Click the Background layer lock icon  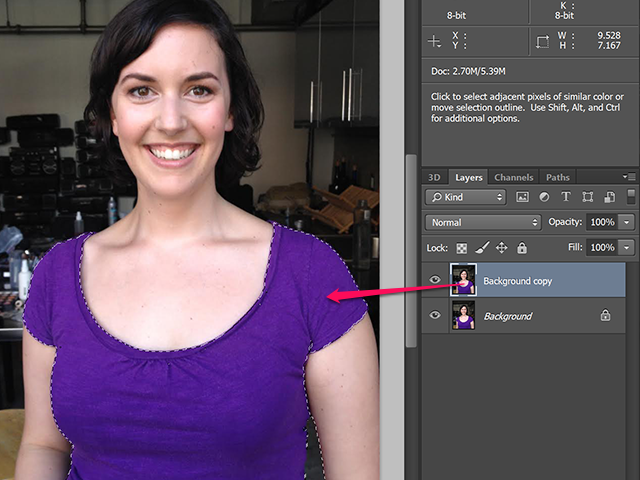[605, 315]
